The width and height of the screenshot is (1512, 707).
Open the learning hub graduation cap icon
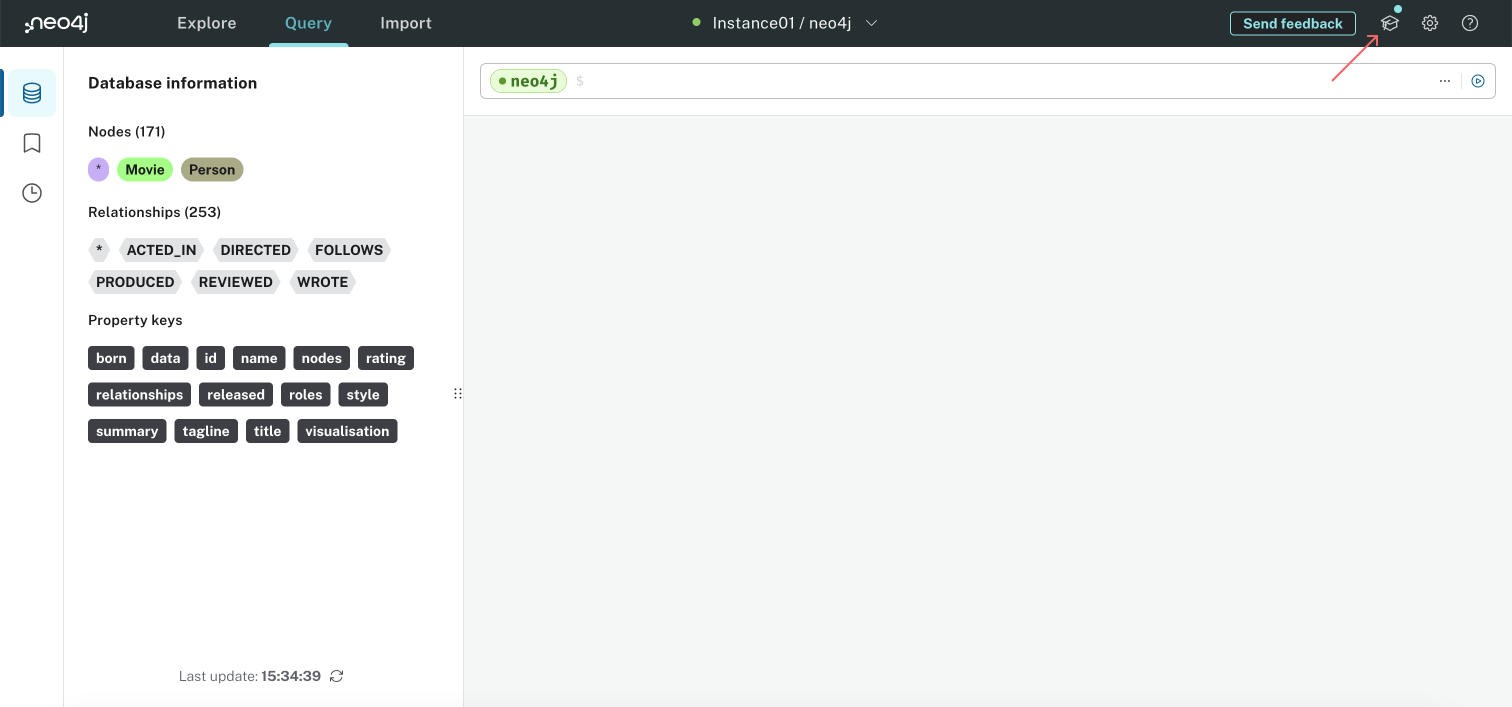pos(1389,22)
